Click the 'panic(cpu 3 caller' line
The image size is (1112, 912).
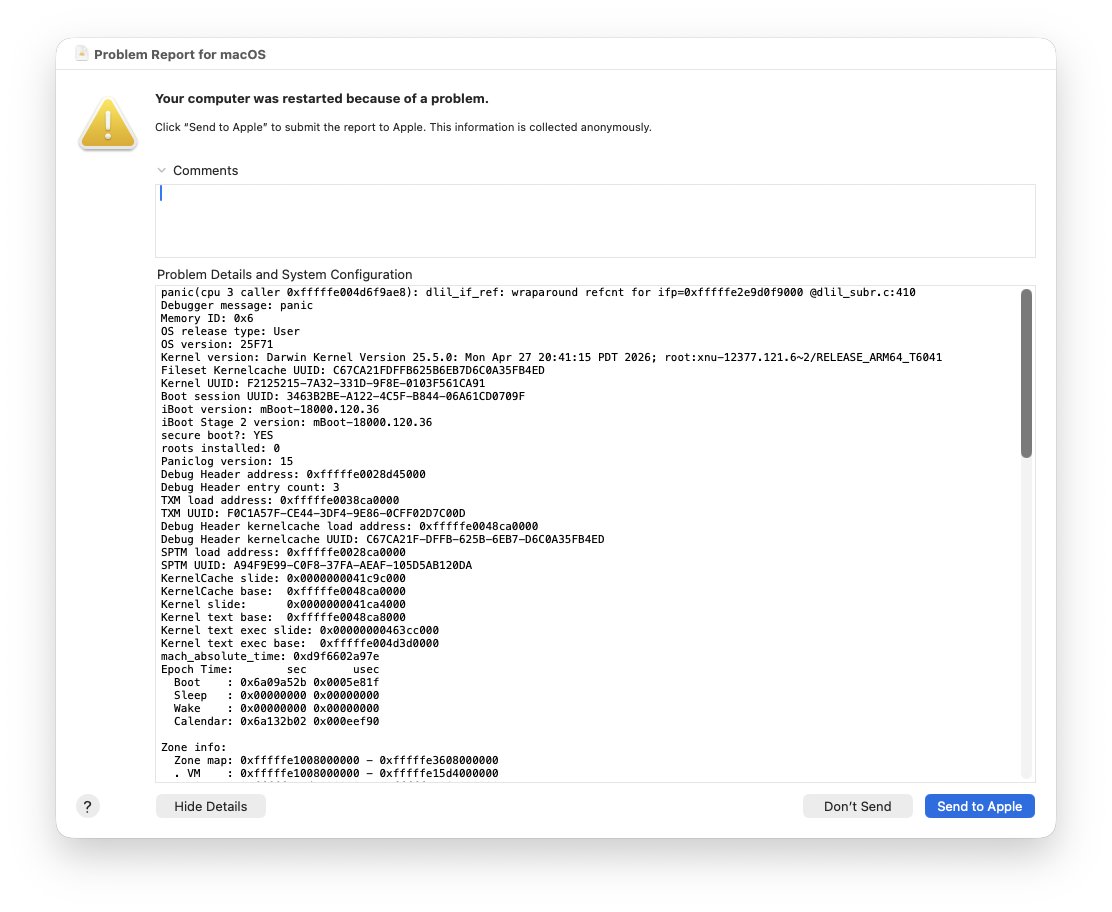coord(538,292)
